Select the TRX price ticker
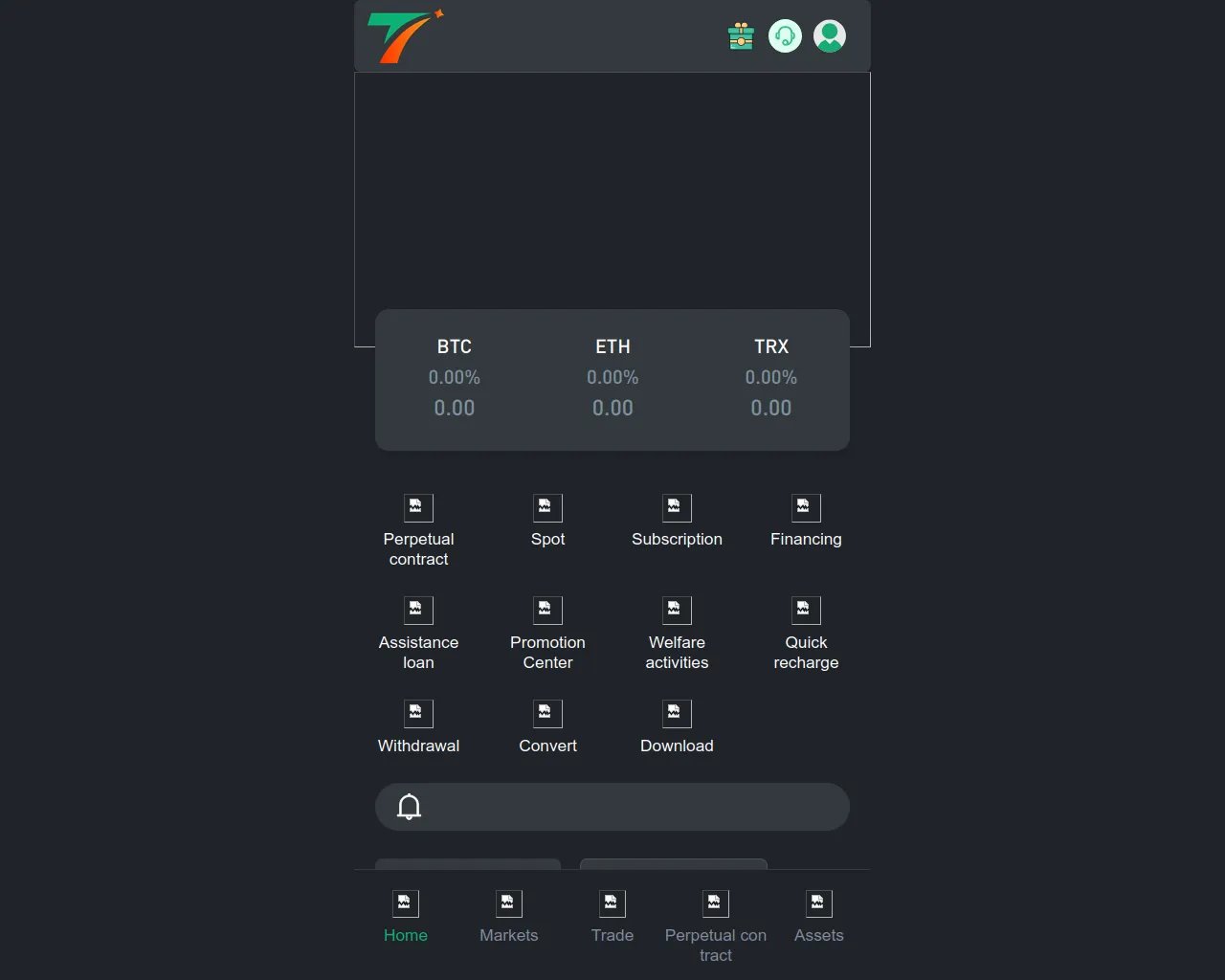Image resolution: width=1225 pixels, height=980 pixels. [x=771, y=378]
